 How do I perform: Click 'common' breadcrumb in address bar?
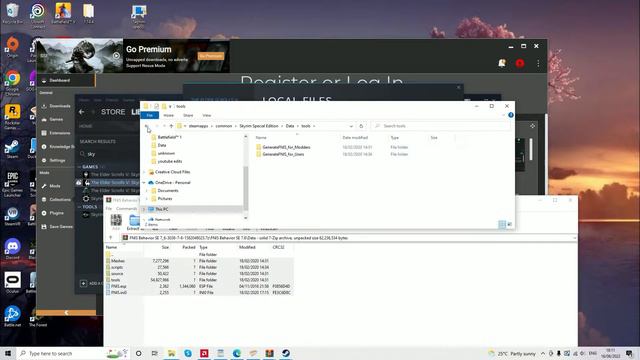coord(224,126)
